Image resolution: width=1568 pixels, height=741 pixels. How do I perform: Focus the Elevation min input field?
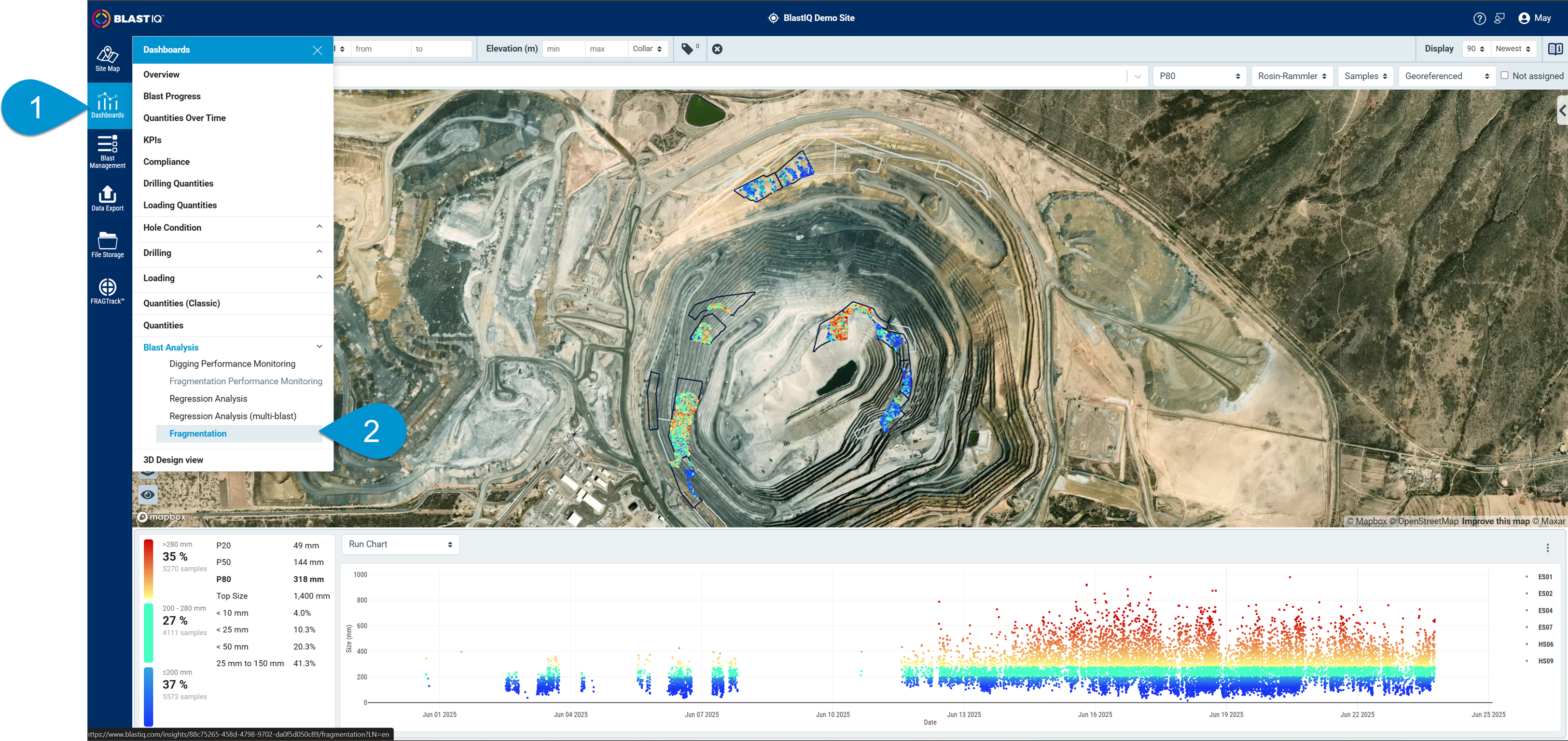click(563, 49)
